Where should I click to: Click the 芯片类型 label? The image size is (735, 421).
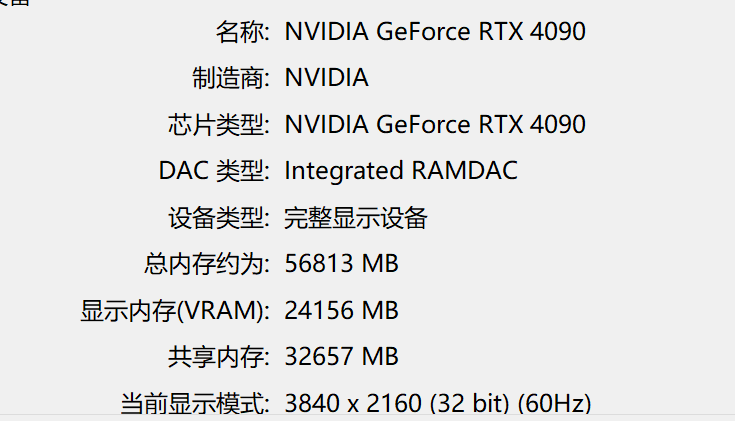pos(219,124)
